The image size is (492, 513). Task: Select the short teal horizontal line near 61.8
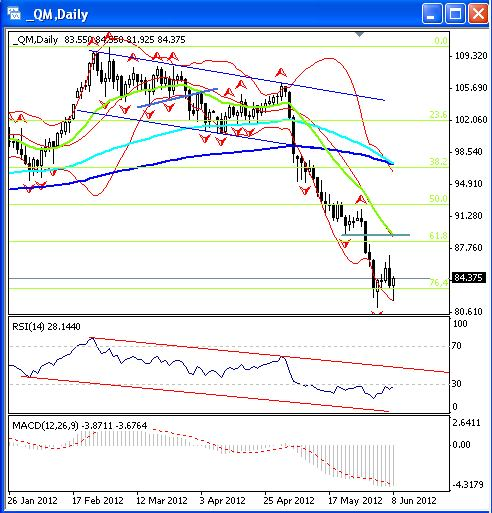click(376, 235)
